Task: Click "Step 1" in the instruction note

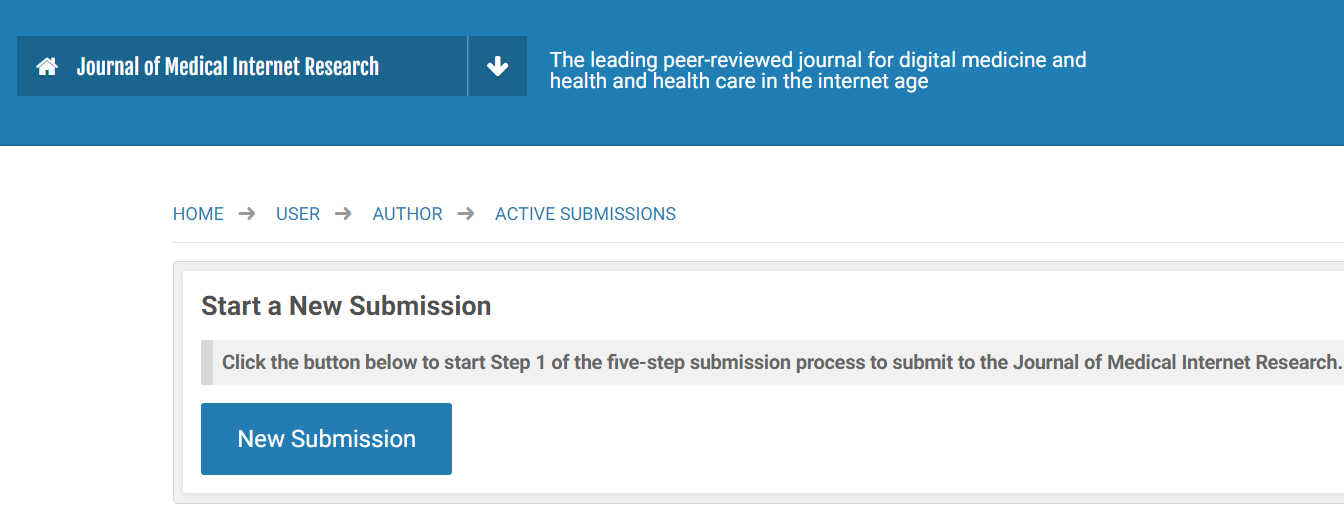Action: pos(518,362)
